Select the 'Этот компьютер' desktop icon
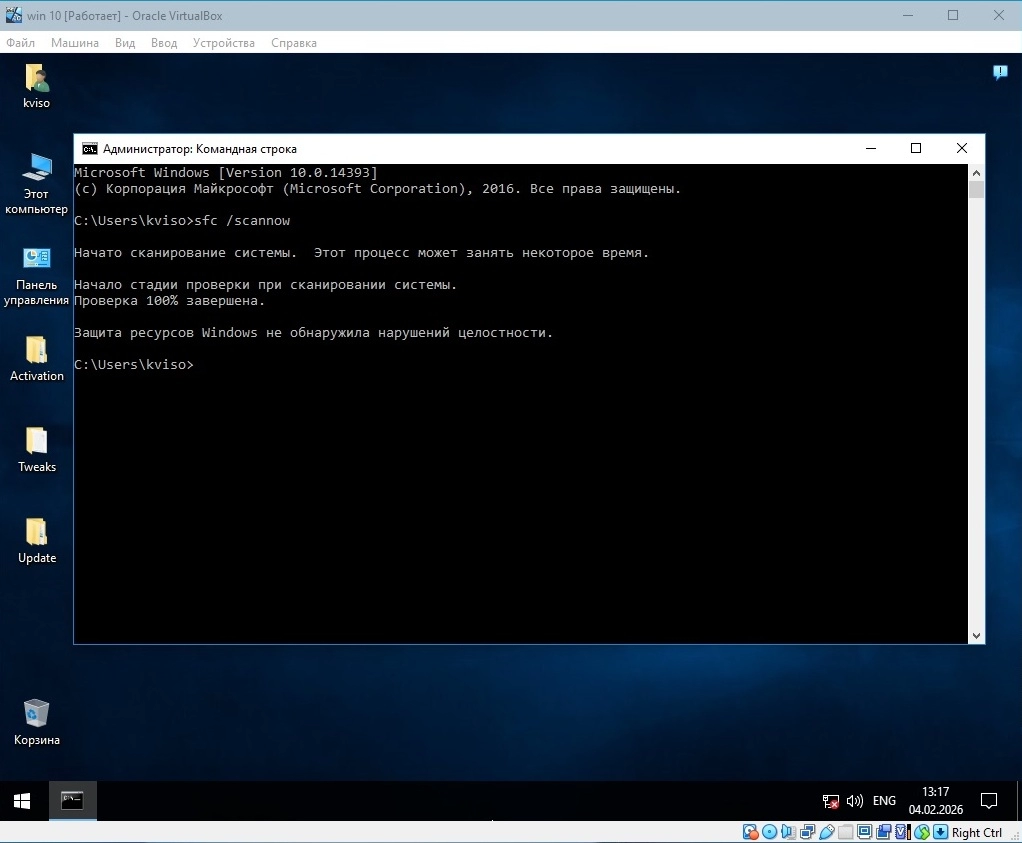This screenshot has width=1022, height=843. coord(36,183)
